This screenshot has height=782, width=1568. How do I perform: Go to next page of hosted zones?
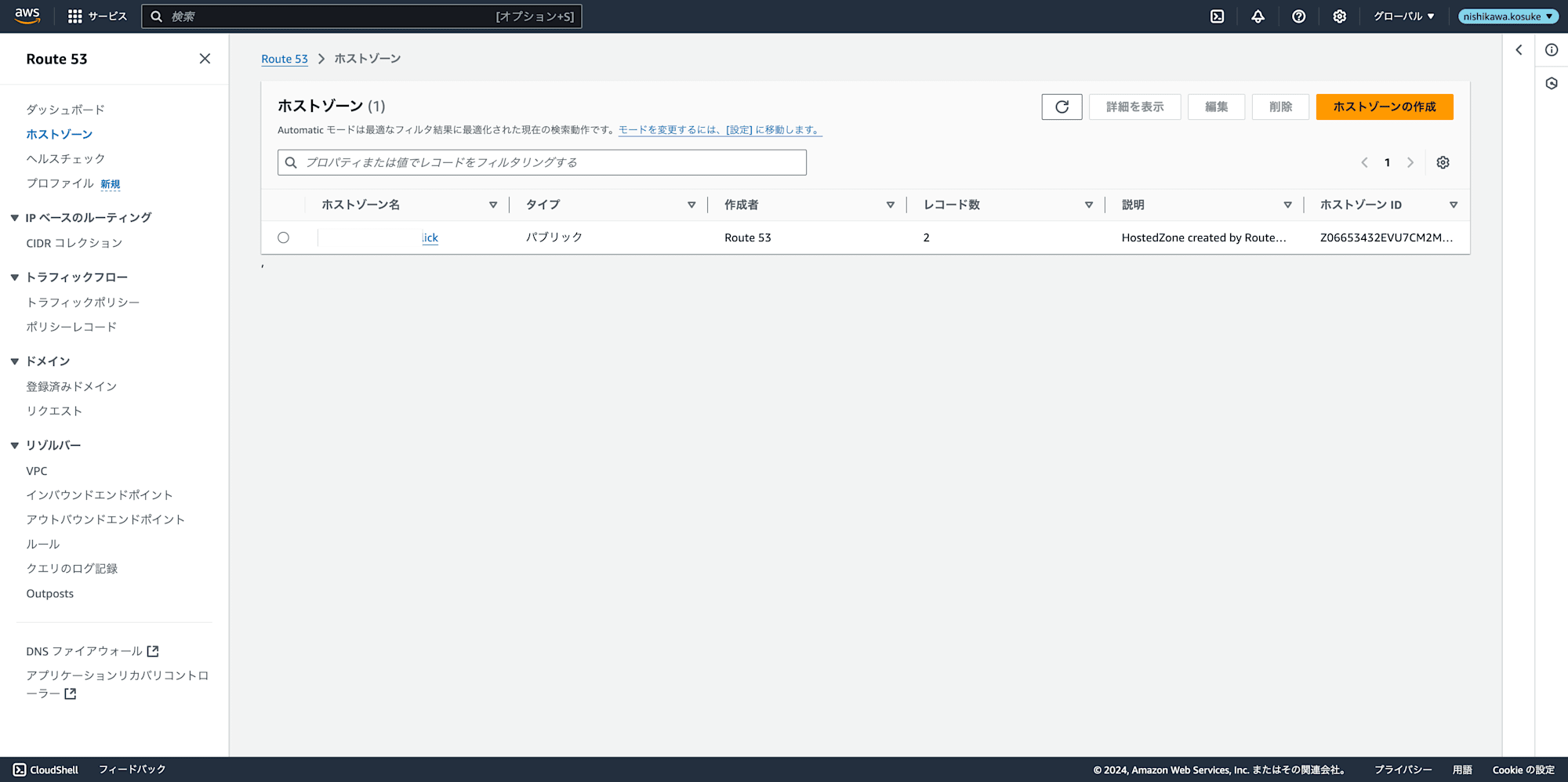(x=1410, y=162)
